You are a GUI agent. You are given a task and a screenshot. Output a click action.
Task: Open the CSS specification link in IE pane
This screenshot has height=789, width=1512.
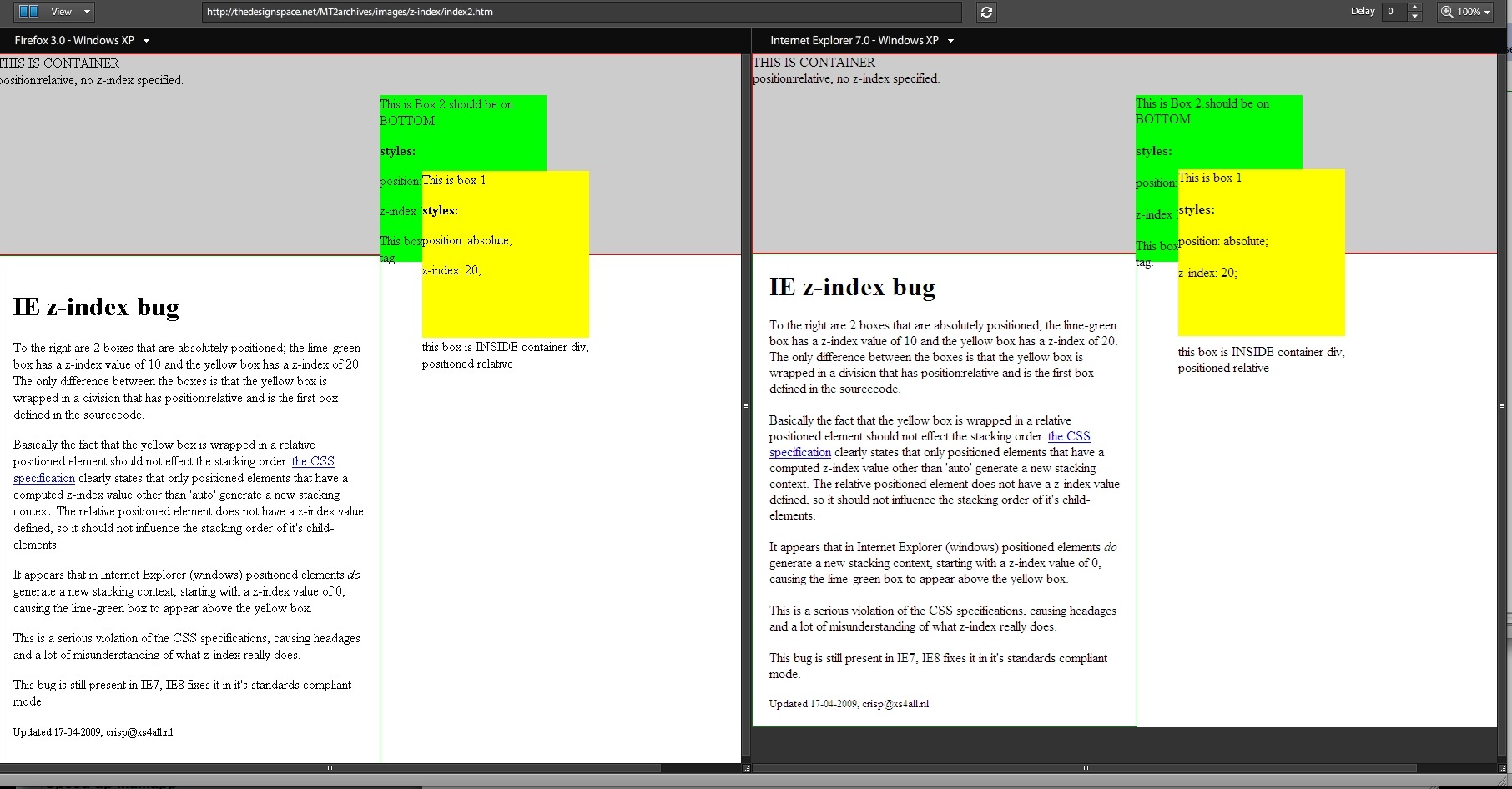[x=1069, y=436]
